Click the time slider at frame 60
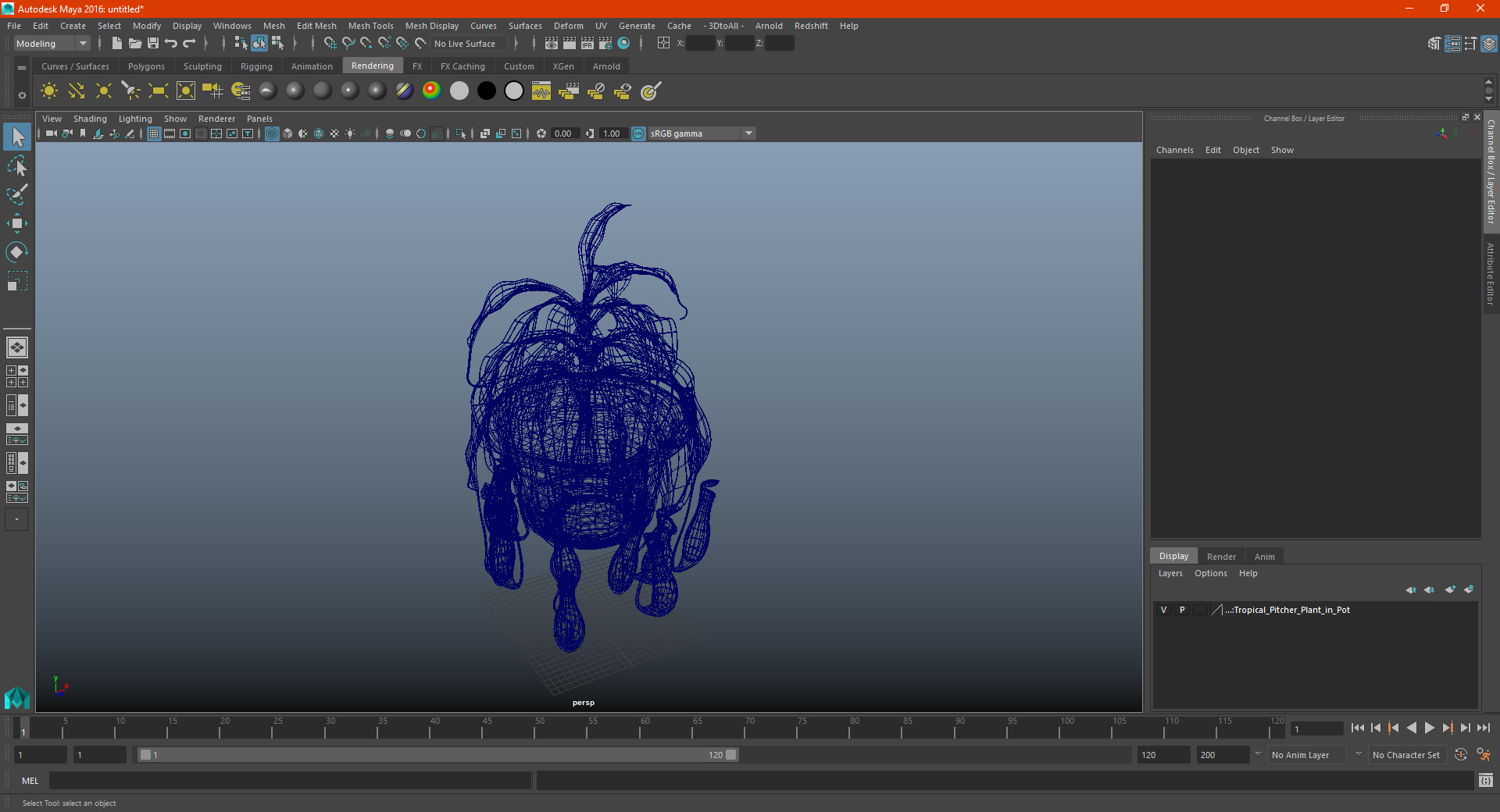 (639, 728)
